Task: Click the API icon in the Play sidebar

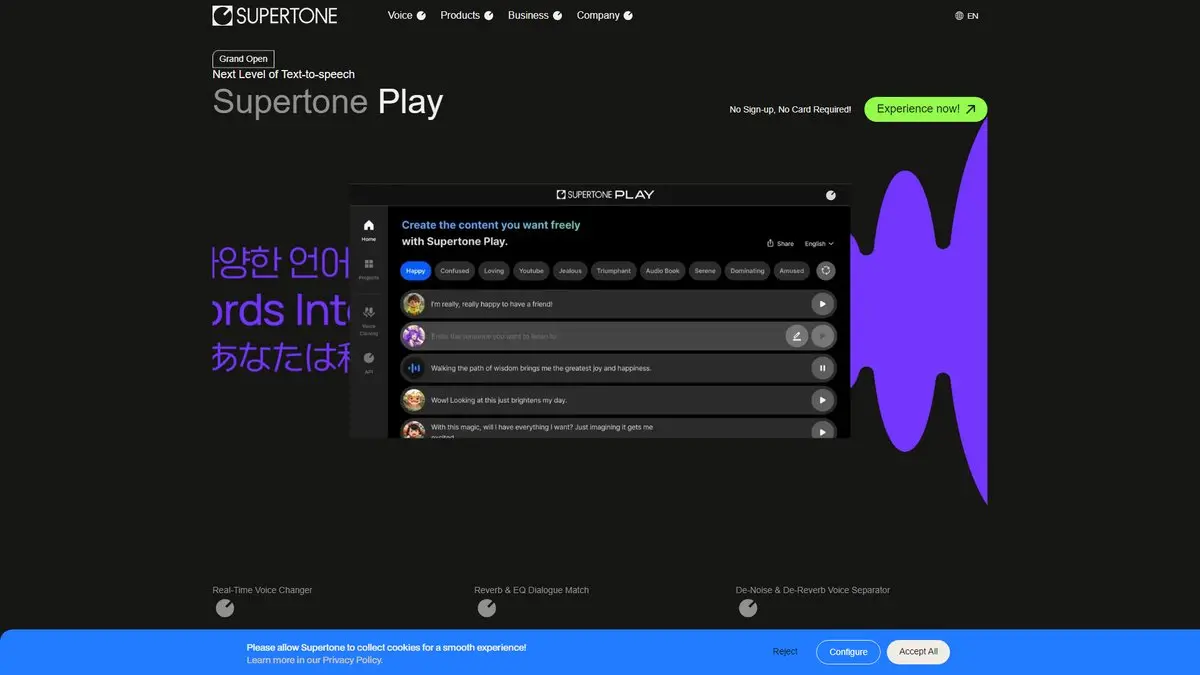Action: click(369, 361)
